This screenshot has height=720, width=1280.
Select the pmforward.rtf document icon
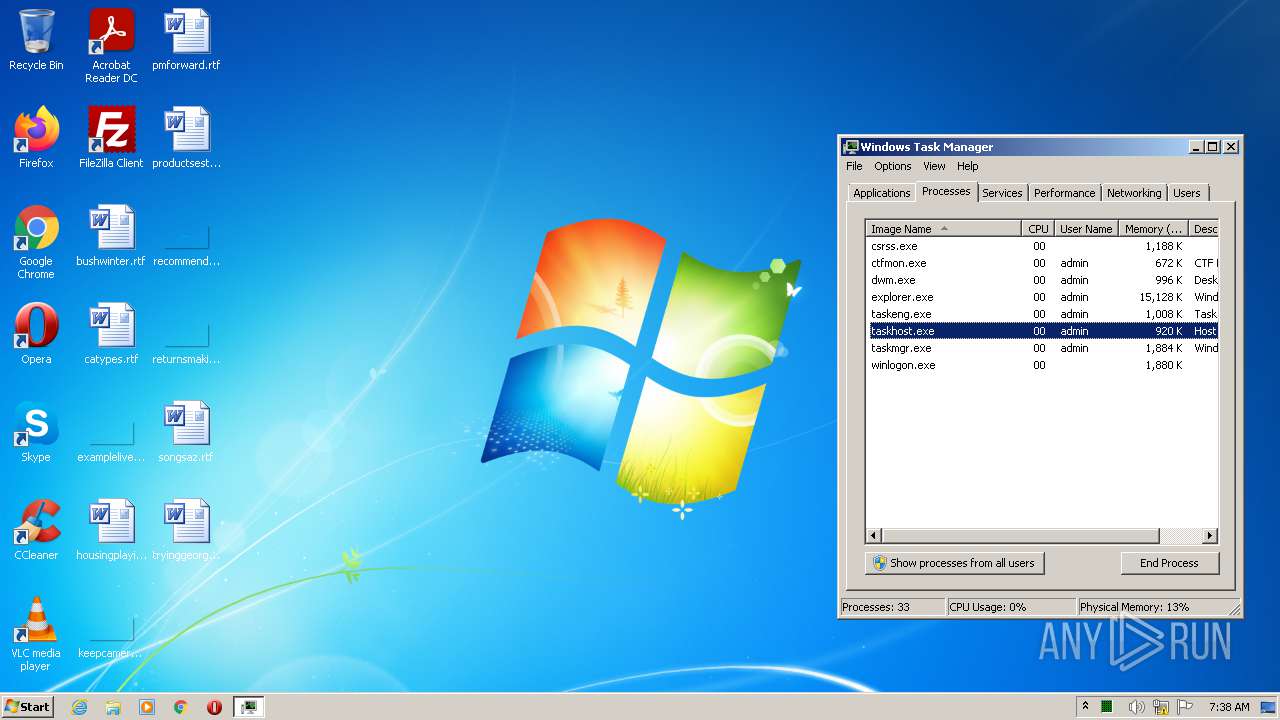tap(186, 40)
